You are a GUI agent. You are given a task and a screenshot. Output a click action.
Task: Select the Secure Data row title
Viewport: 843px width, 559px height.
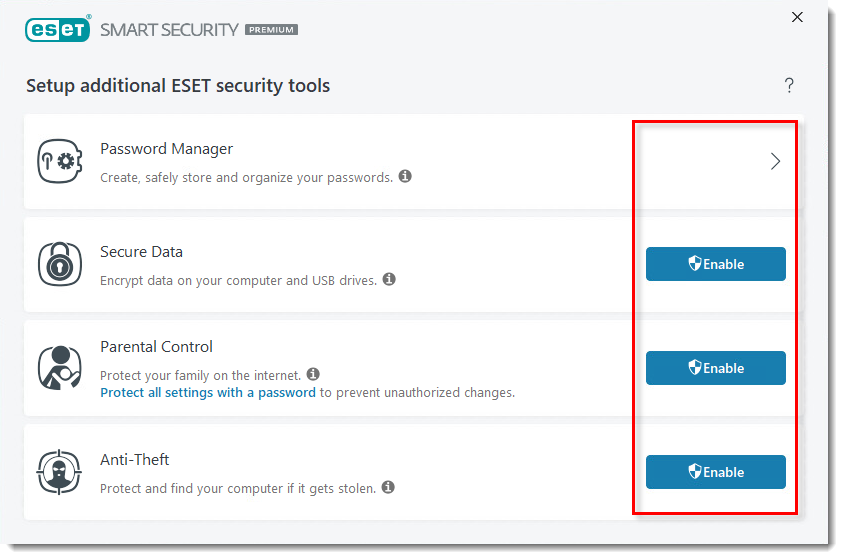[141, 252]
